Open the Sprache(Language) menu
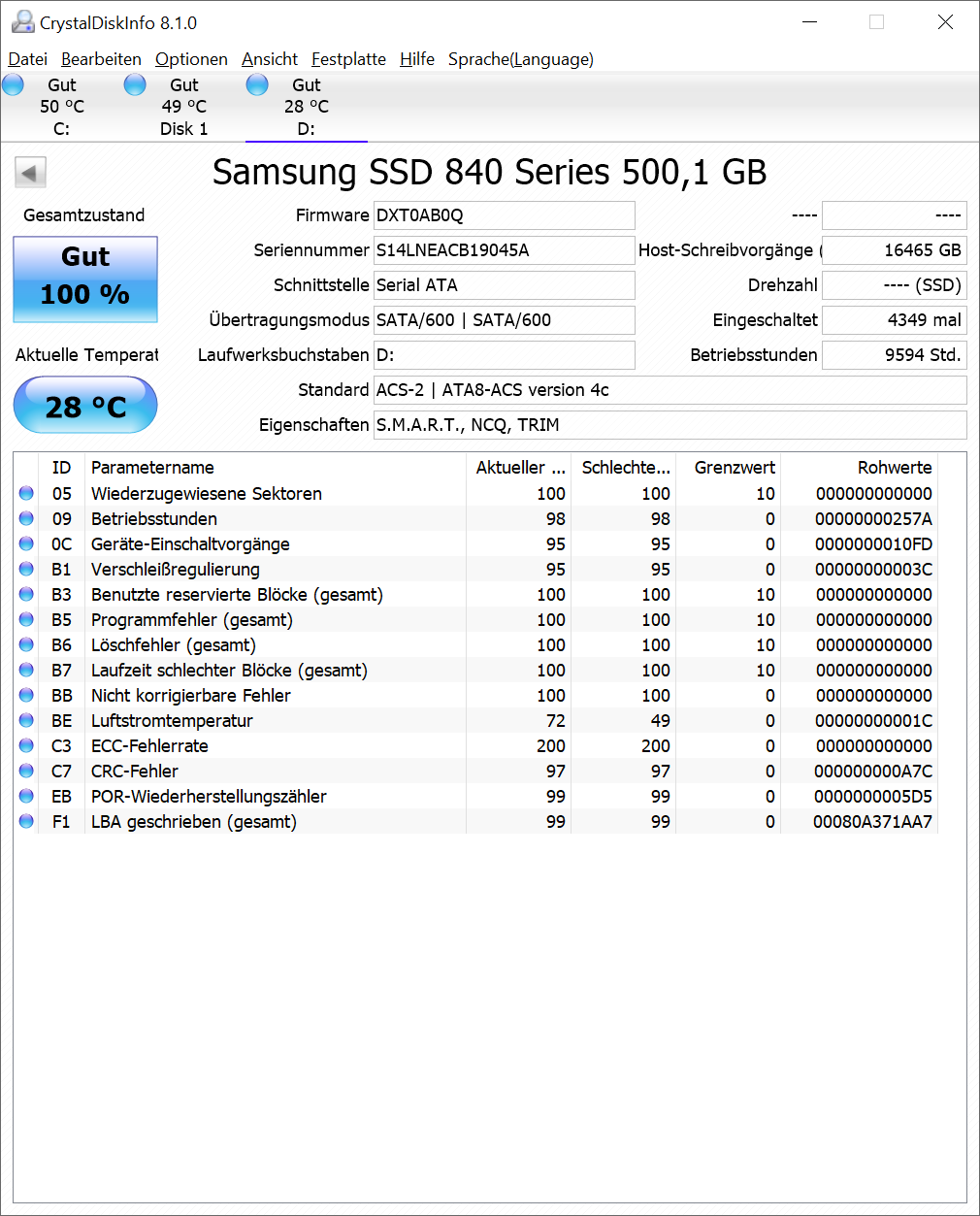980x1216 pixels. [x=521, y=59]
